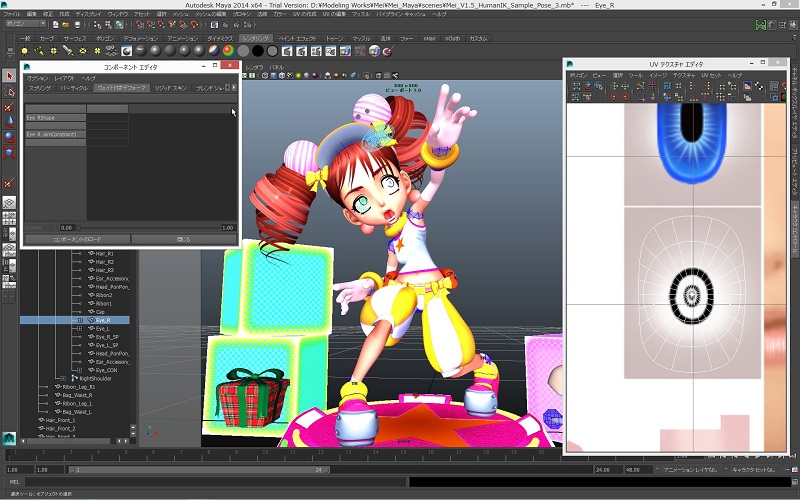800x500 pixels.
Task: Click the red circle unfold UV icon
Action: click(x=614, y=96)
